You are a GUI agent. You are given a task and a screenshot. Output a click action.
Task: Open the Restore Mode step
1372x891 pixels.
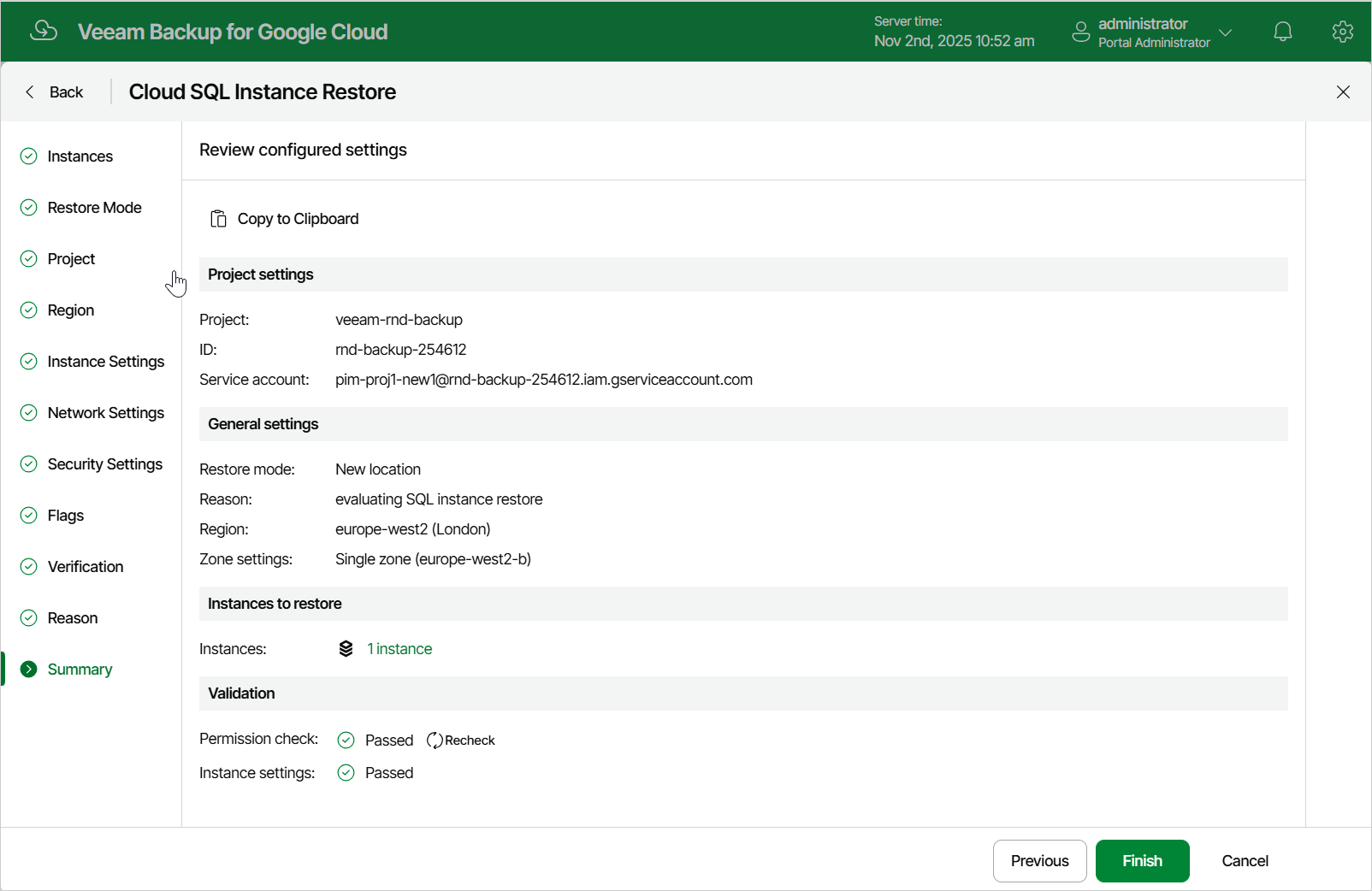click(x=94, y=208)
